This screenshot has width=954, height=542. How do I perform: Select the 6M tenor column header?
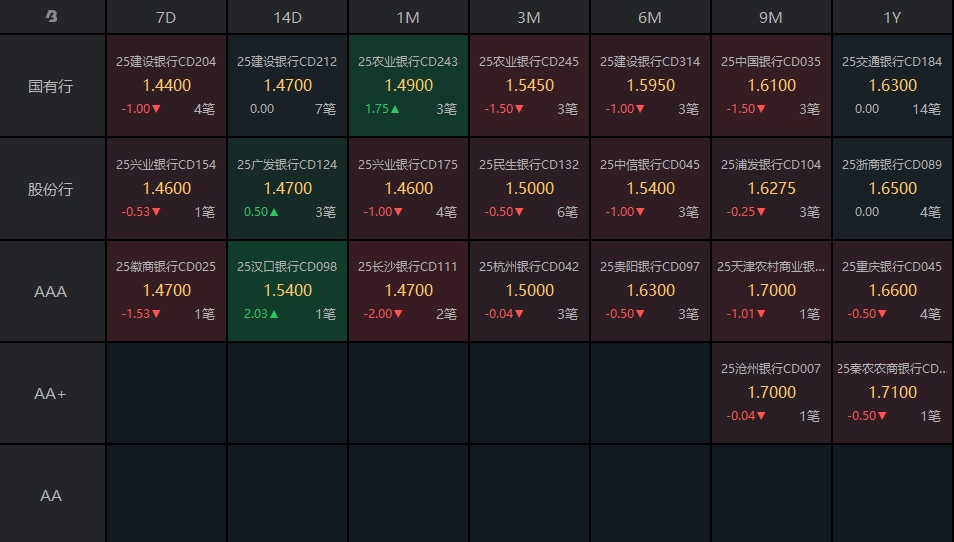(650, 17)
